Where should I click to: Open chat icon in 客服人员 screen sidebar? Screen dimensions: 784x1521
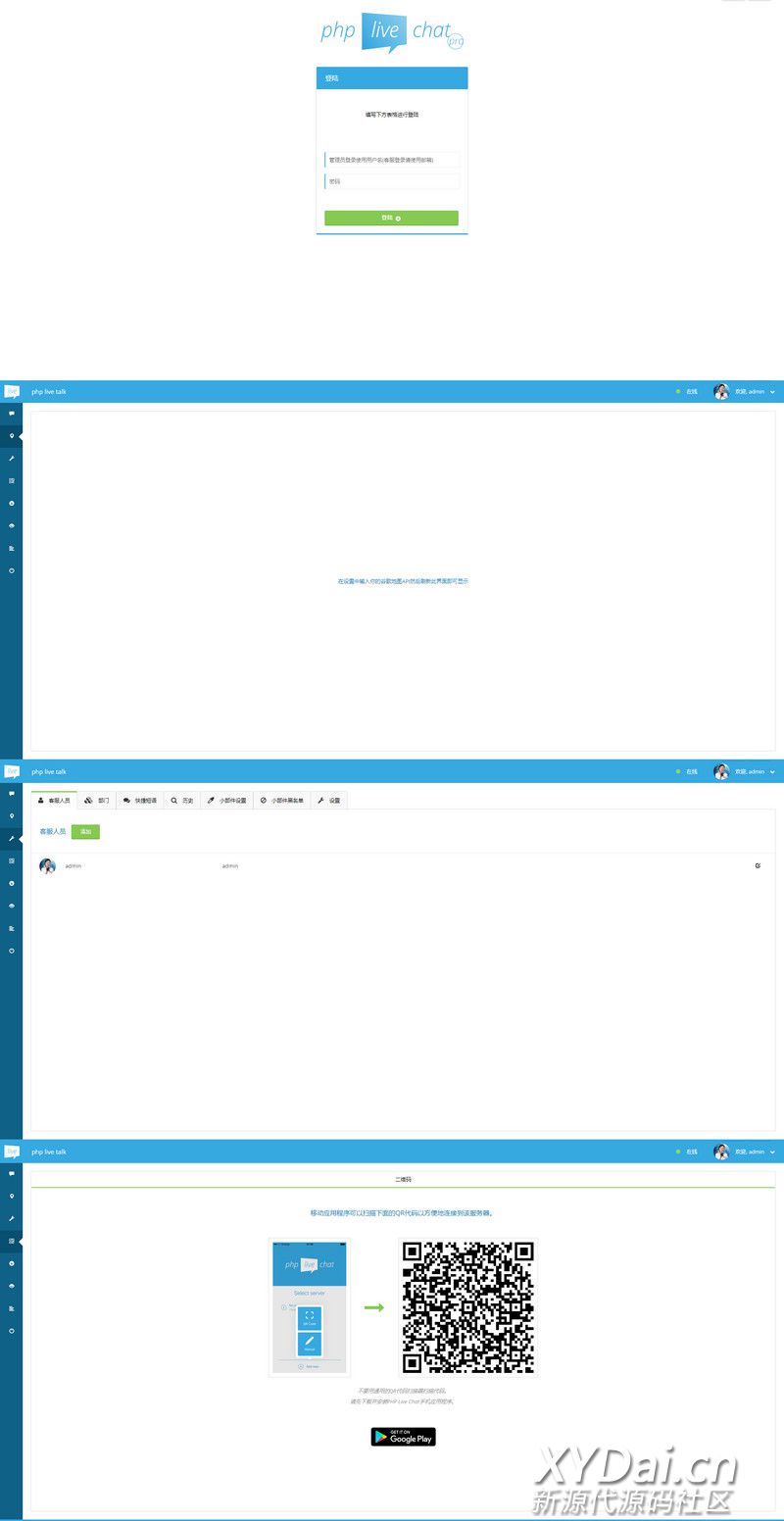(12, 794)
